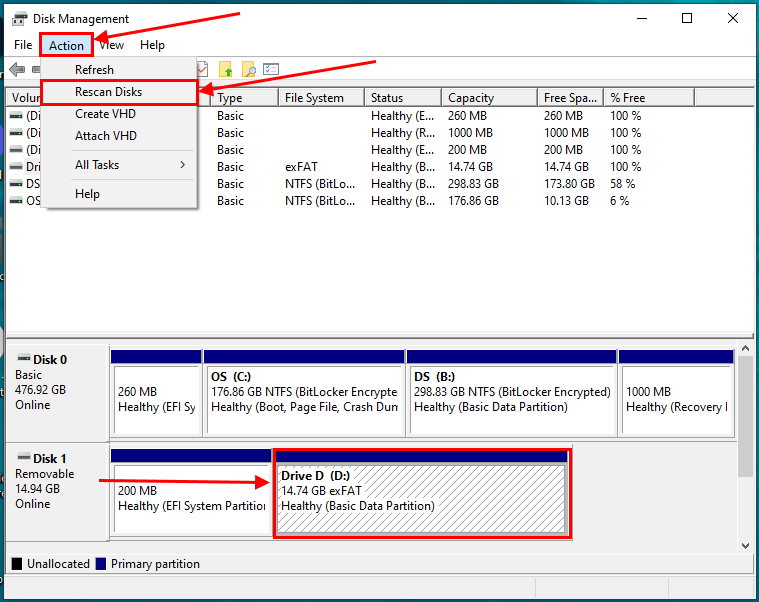Click the '58 %' free cell
This screenshot has width=759, height=602.
(x=622, y=184)
